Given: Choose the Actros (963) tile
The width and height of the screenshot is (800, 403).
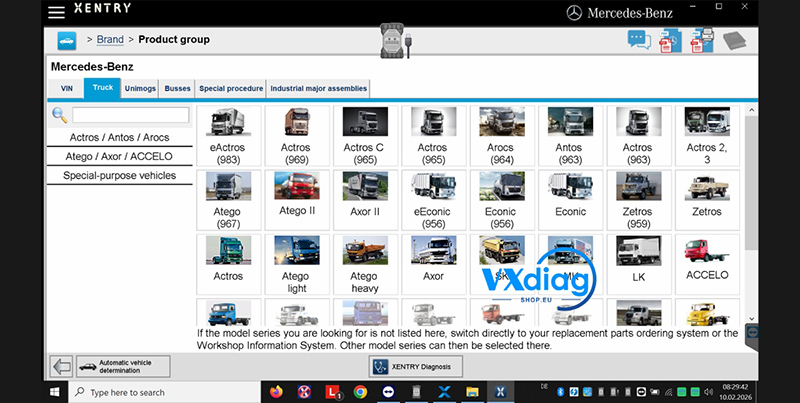Looking at the screenshot, I should point(639,136).
